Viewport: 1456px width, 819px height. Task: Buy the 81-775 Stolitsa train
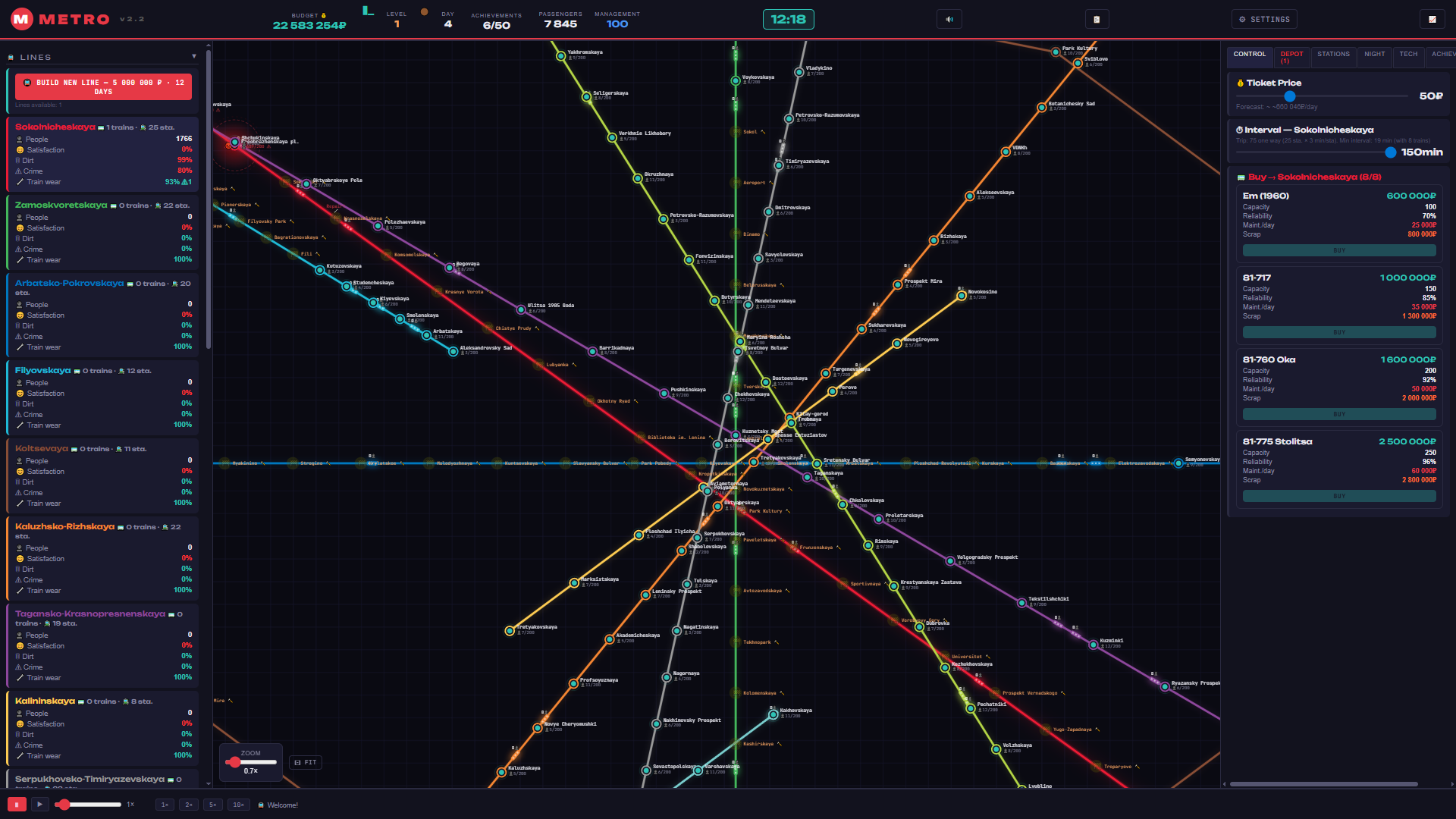tap(1339, 496)
